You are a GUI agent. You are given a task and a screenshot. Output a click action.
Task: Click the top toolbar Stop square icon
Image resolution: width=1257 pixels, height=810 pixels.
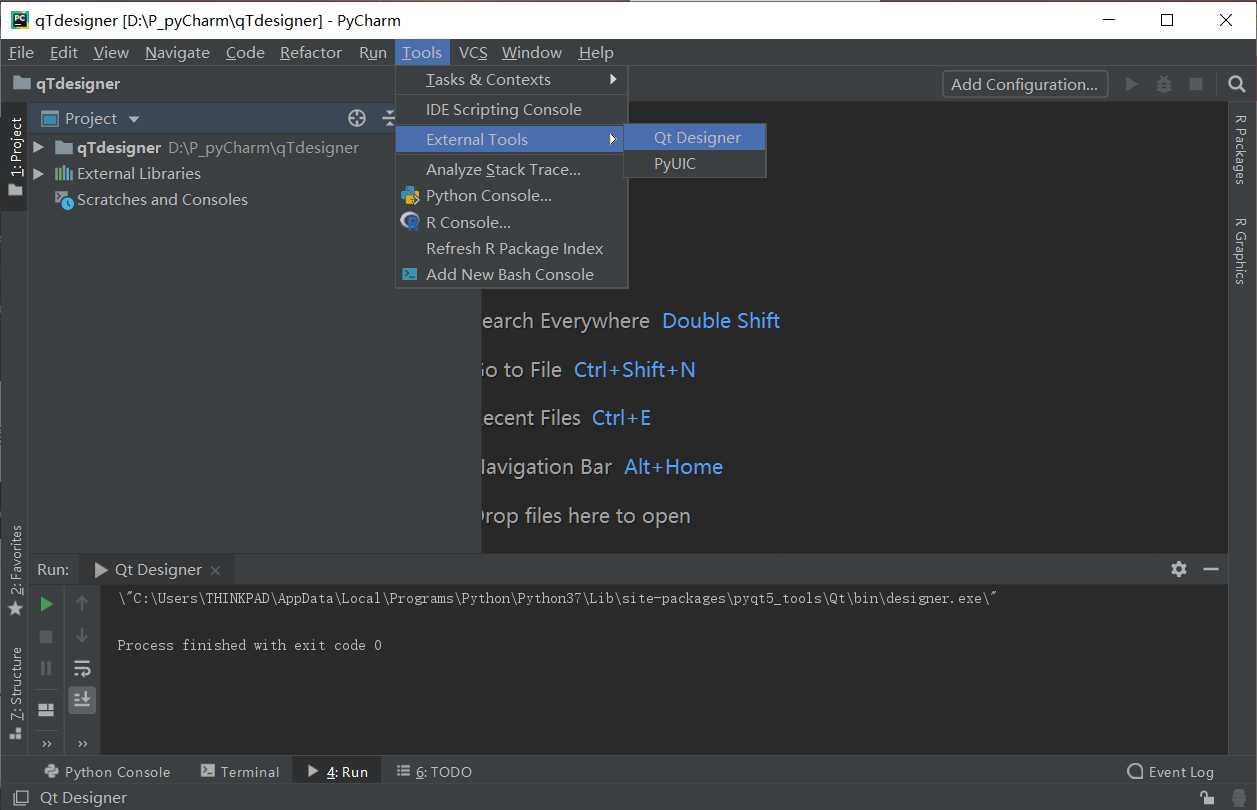1196,84
